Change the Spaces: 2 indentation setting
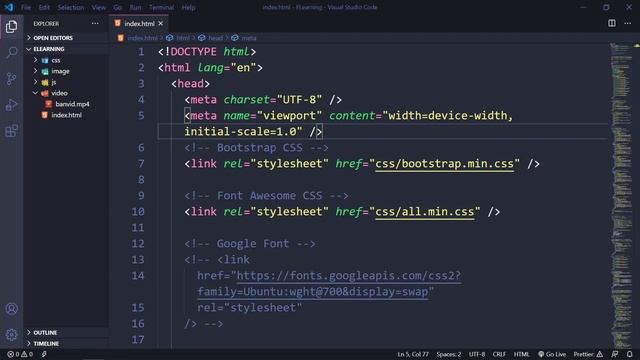The width and height of the screenshot is (640, 360). tap(449, 354)
